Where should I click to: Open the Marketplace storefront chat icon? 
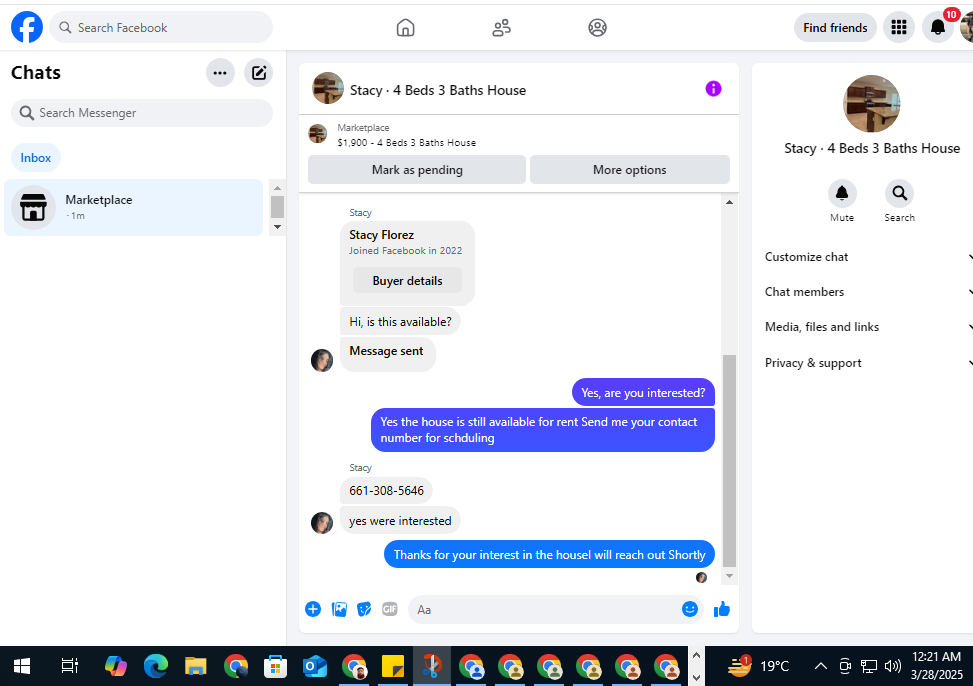click(x=33, y=207)
